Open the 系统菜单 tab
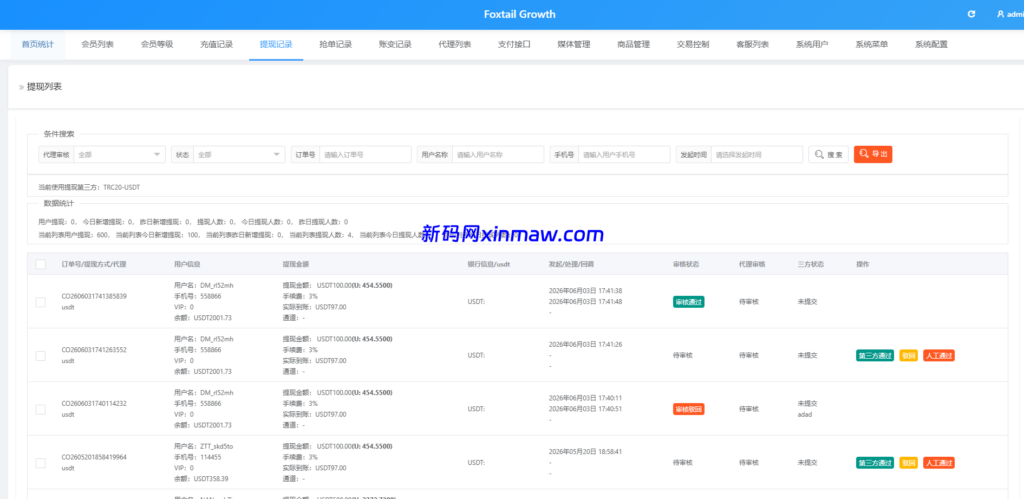 871,45
